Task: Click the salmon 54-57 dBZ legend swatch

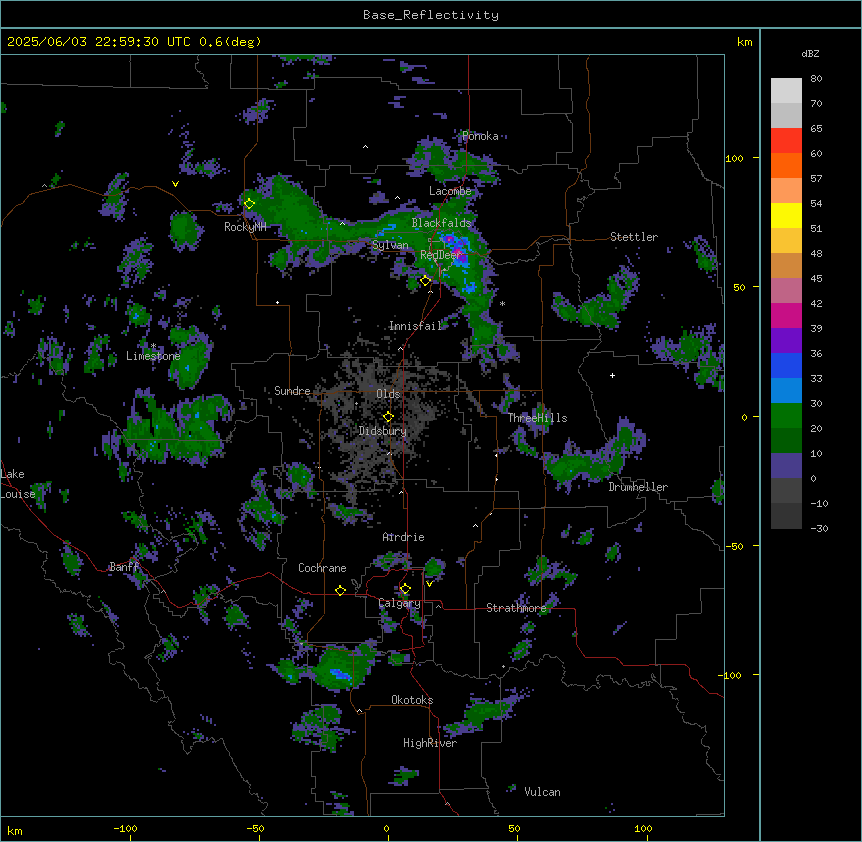Action: pyautogui.click(x=786, y=191)
